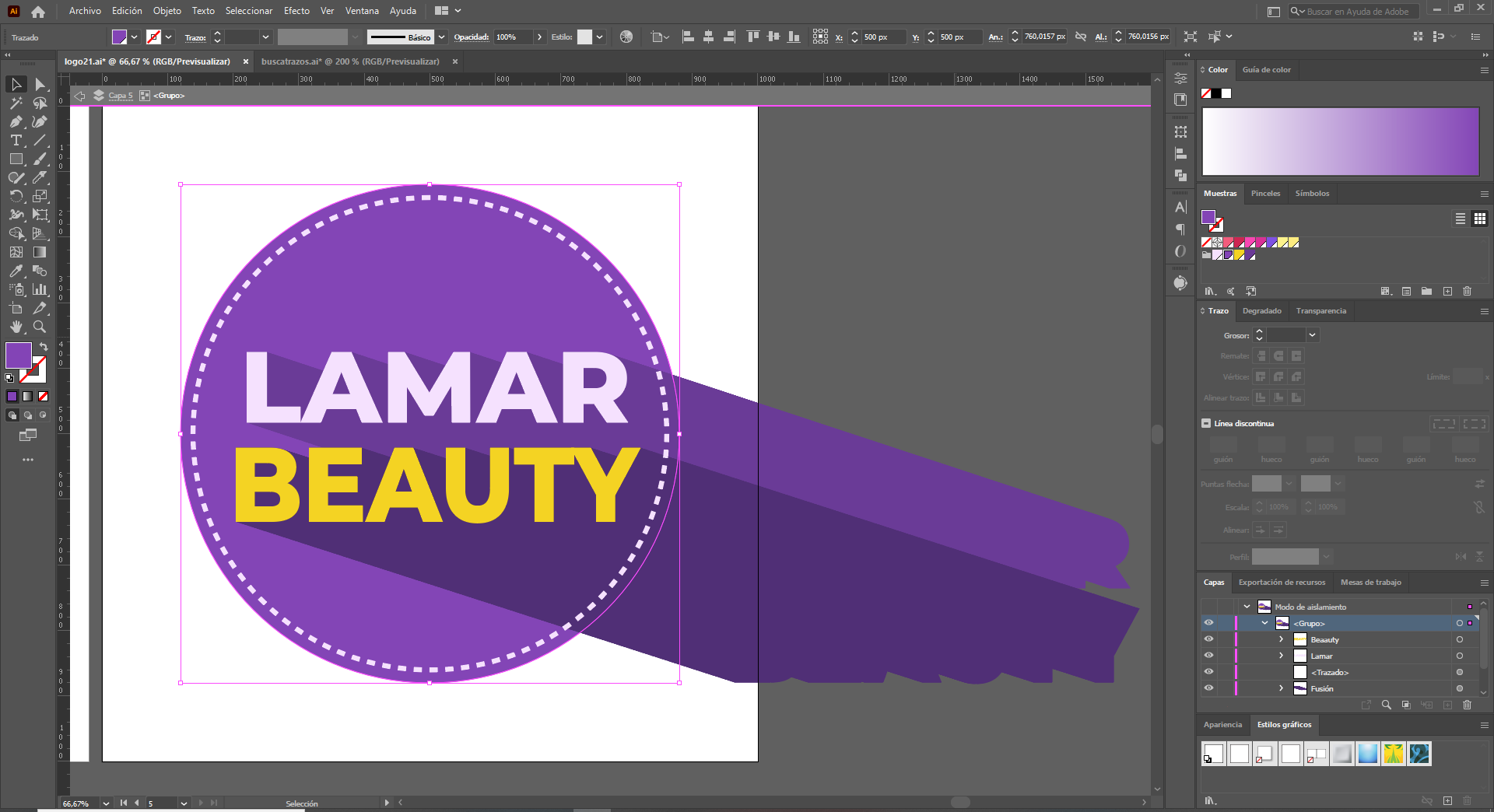Screen dimensions: 1494x812
Task: Collapse the <Grupo> layer
Action: coord(1264,623)
